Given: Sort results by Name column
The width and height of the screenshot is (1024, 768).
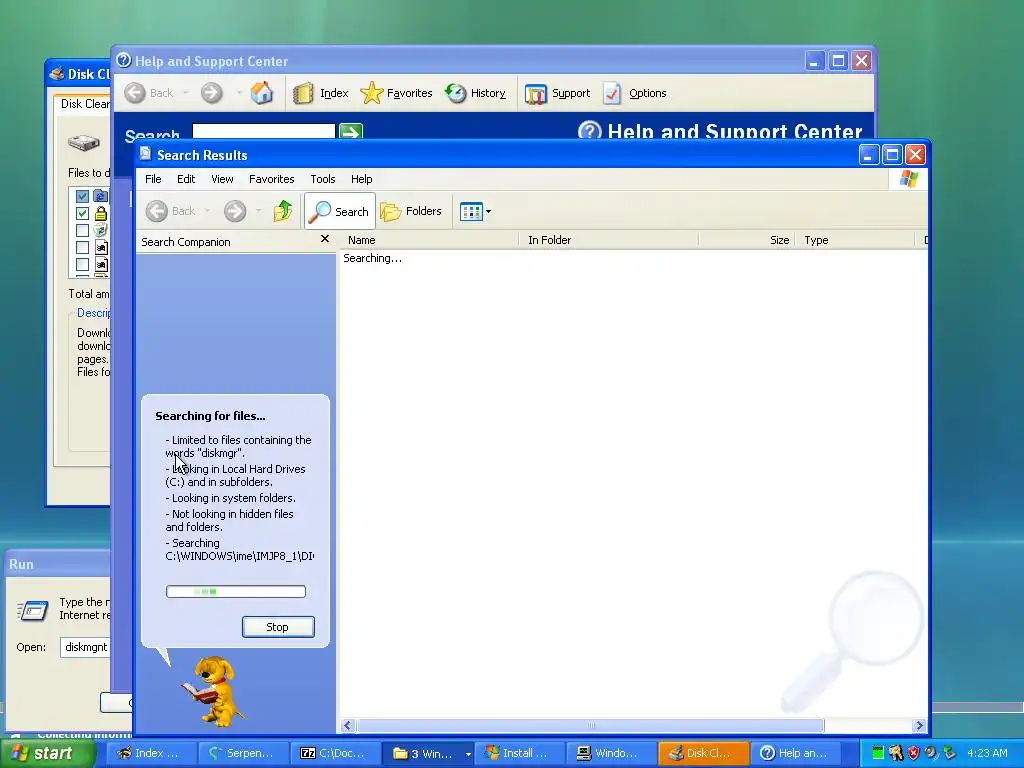Looking at the screenshot, I should click(429, 240).
